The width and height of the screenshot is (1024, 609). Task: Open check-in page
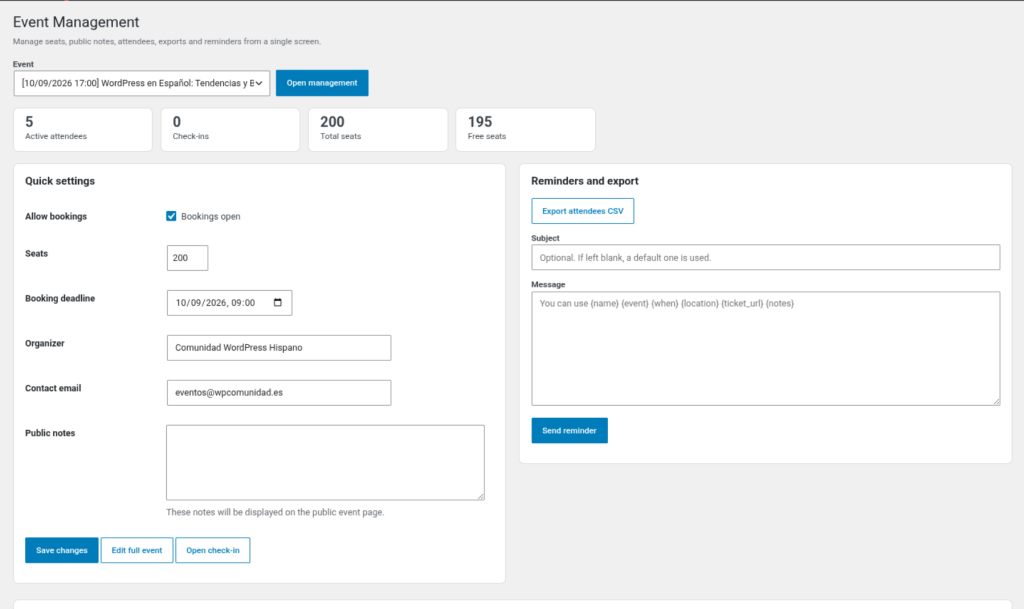[x=213, y=550]
